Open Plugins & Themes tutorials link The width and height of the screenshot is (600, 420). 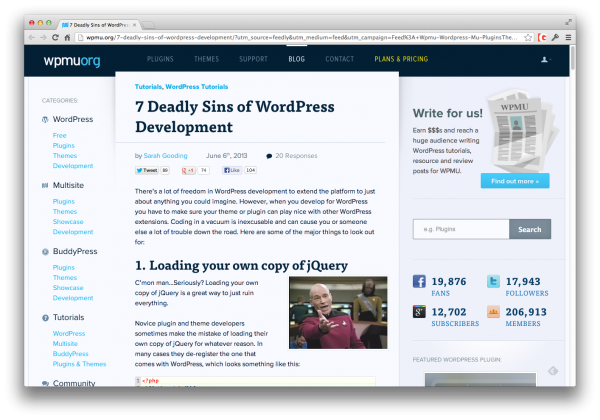pos(79,364)
